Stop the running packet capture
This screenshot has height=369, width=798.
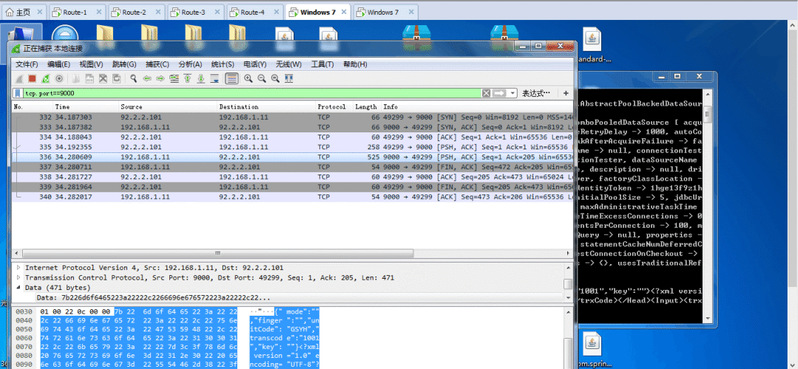pos(32,79)
